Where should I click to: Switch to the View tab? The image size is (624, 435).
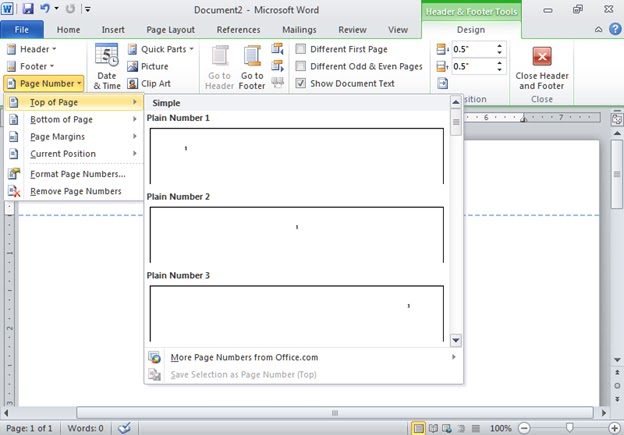[398, 30]
